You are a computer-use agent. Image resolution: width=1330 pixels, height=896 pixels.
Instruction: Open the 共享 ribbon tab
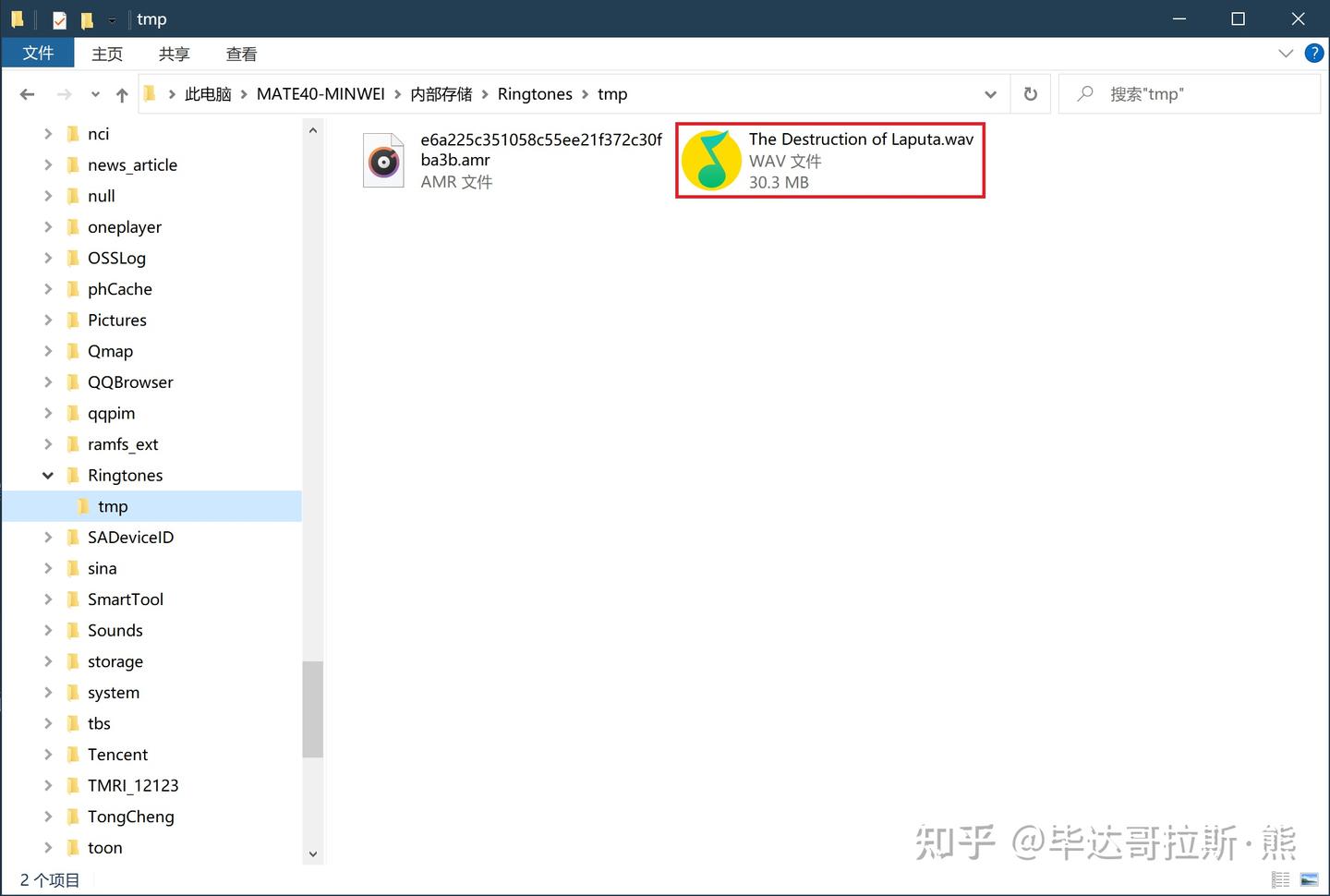click(x=174, y=54)
